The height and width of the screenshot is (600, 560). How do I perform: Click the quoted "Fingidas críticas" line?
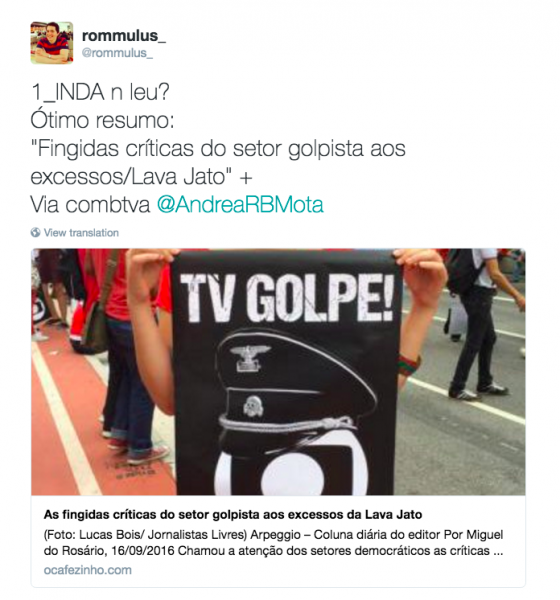tap(218, 162)
